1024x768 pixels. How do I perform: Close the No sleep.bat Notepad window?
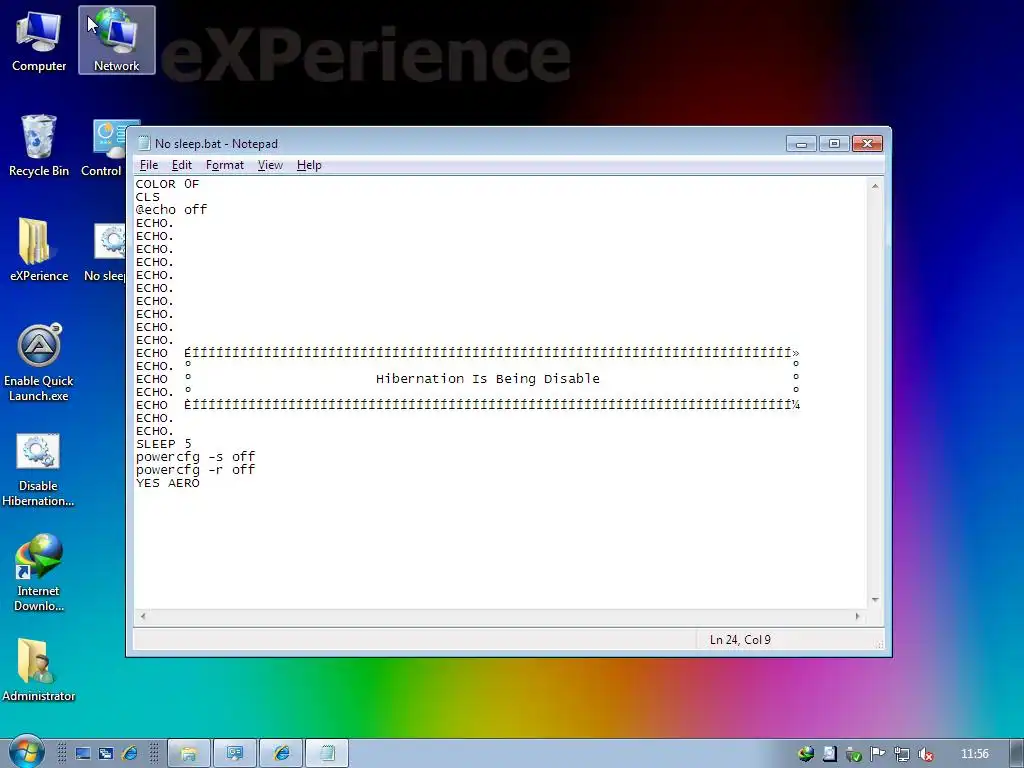(x=867, y=144)
